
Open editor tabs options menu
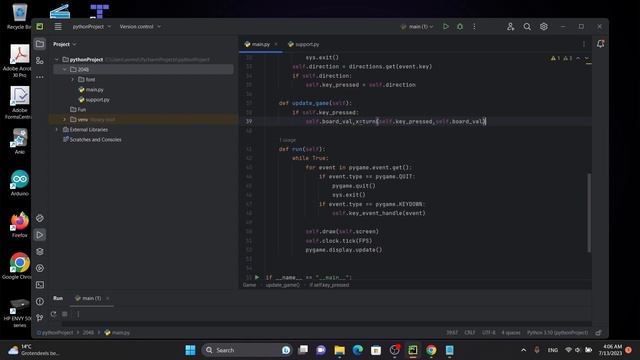584,44
